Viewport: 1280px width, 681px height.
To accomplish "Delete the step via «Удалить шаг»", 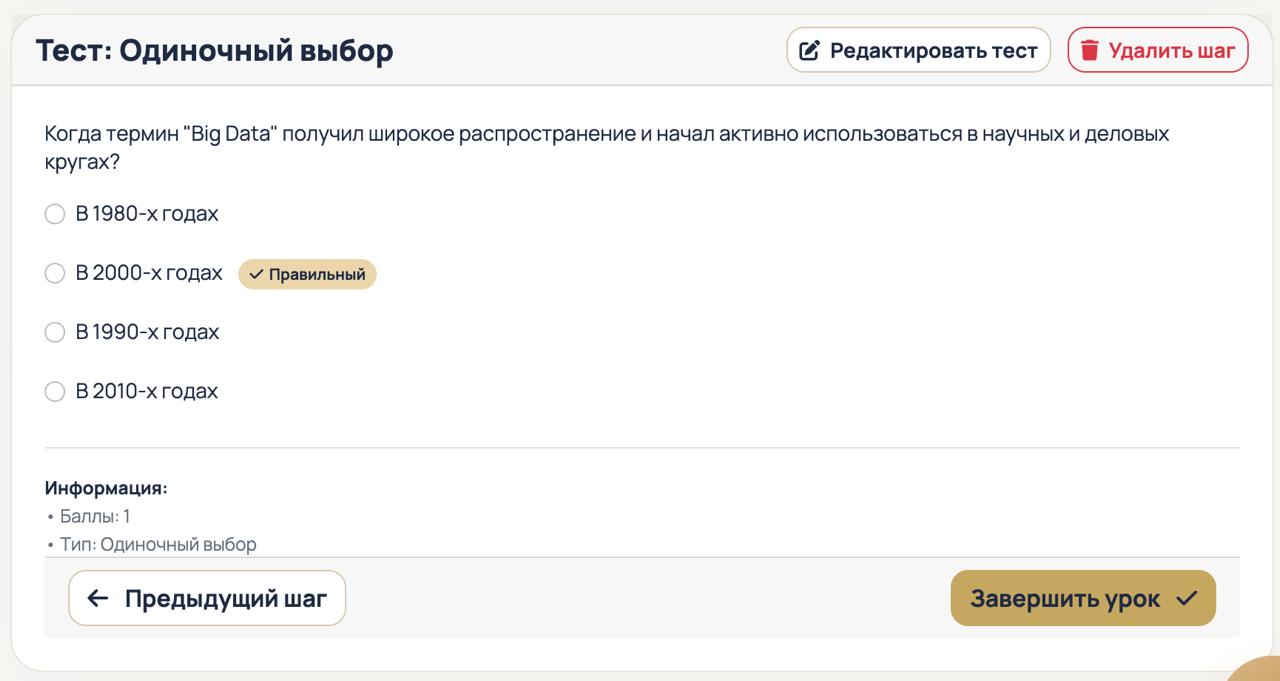I will tap(1158, 50).
